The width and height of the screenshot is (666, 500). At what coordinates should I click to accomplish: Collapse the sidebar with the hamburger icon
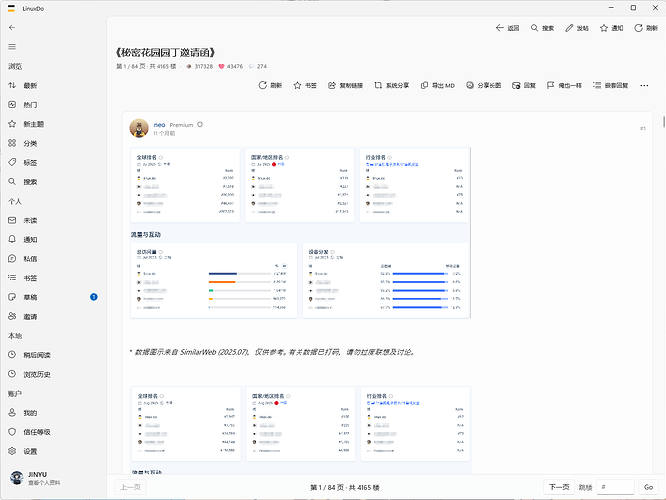(x=12, y=47)
